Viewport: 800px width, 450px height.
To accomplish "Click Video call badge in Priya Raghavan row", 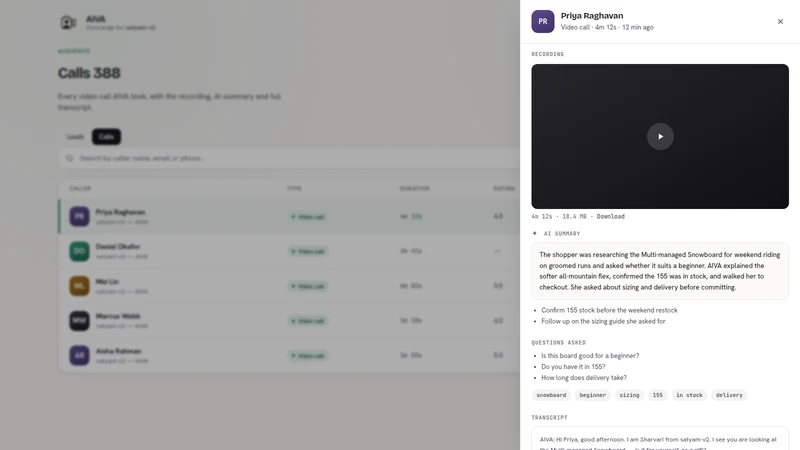I will pyautogui.click(x=308, y=217).
